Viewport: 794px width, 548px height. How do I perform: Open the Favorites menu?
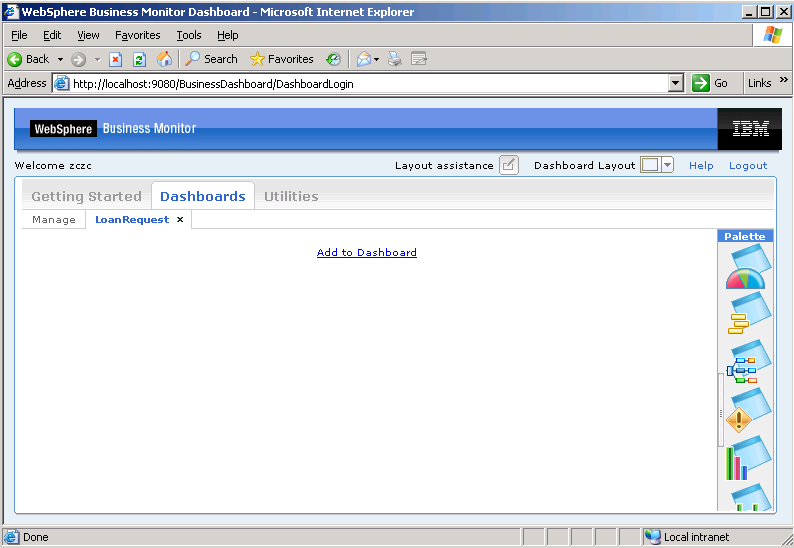pyautogui.click(x=137, y=35)
